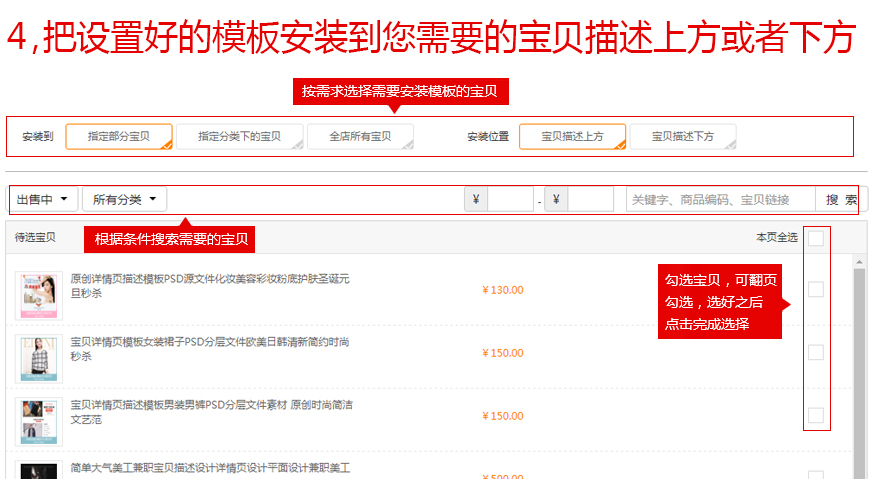Click the ¥ symbol before minimum price

pos(476,199)
